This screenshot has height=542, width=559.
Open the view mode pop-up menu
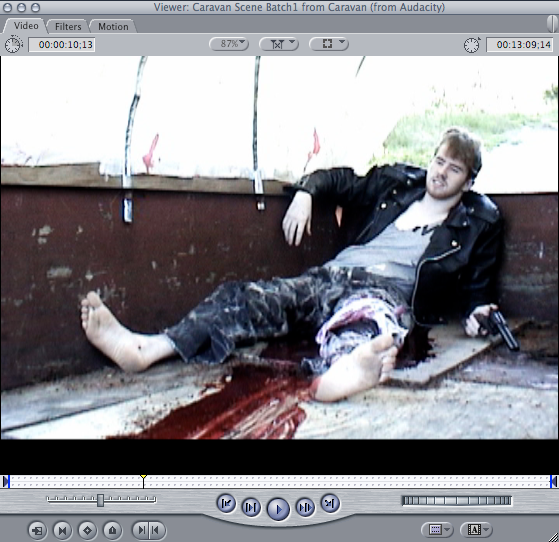click(329, 44)
